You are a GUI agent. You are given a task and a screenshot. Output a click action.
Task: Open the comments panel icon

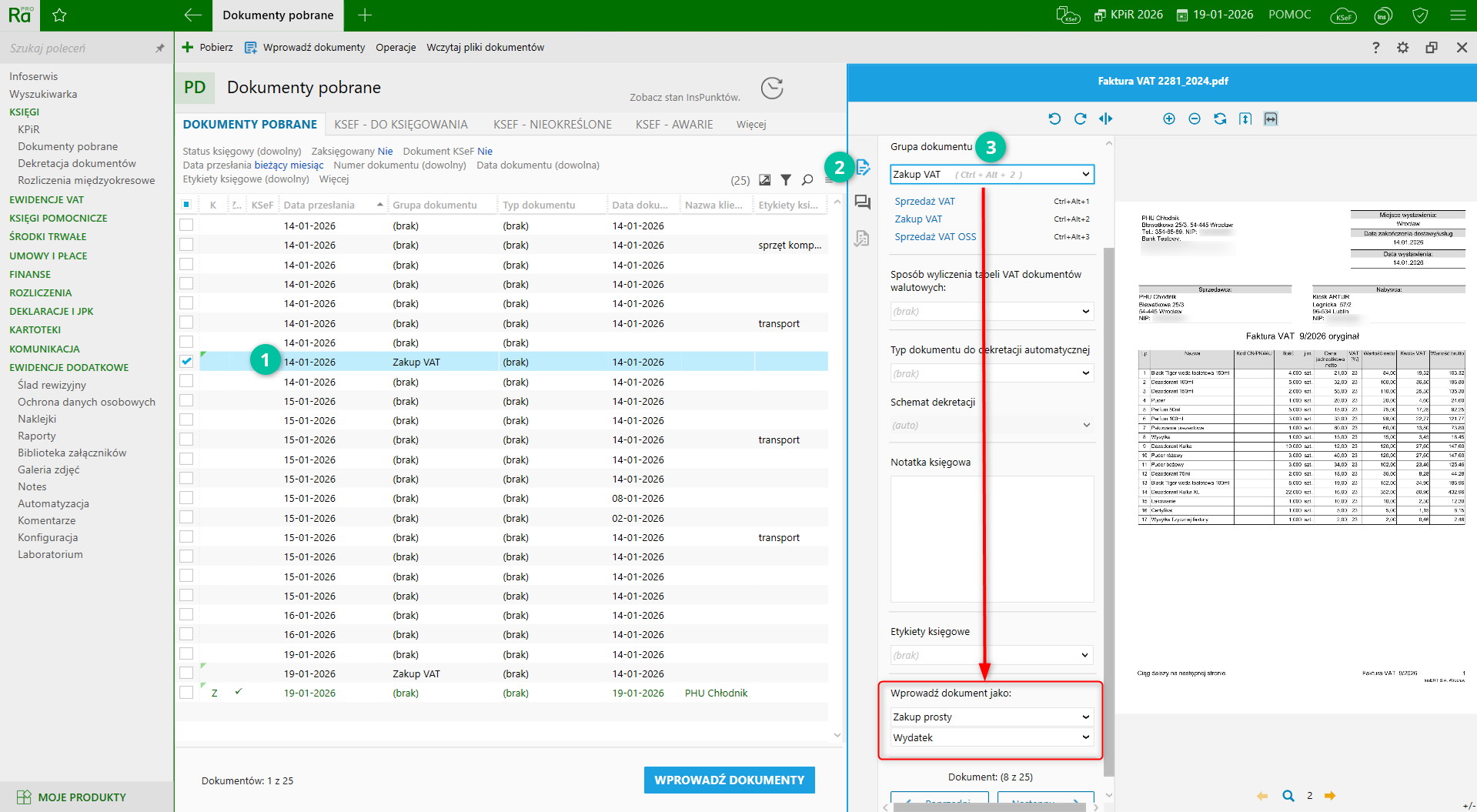(x=862, y=202)
